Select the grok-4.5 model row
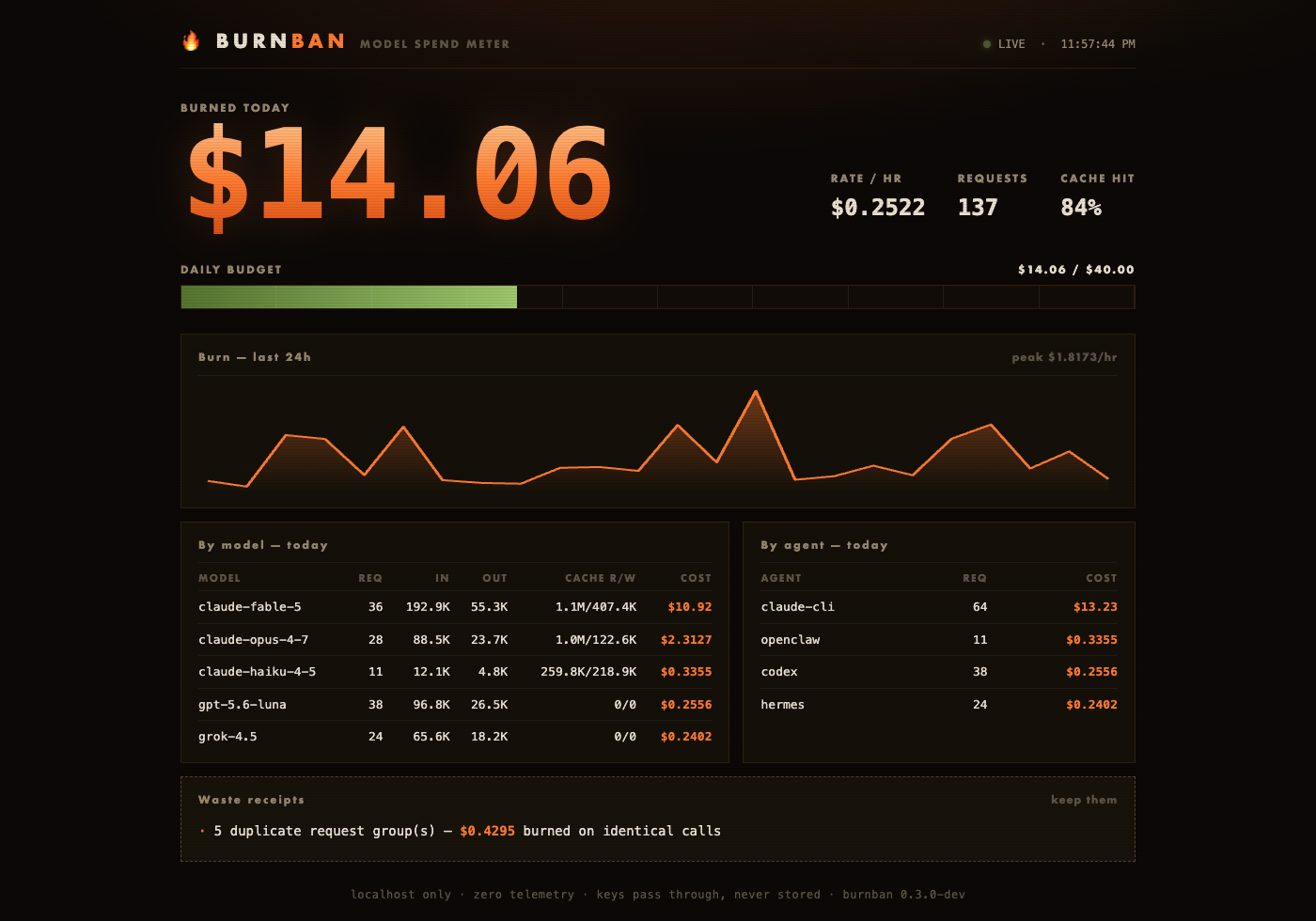The width and height of the screenshot is (1316, 921). tap(455, 737)
